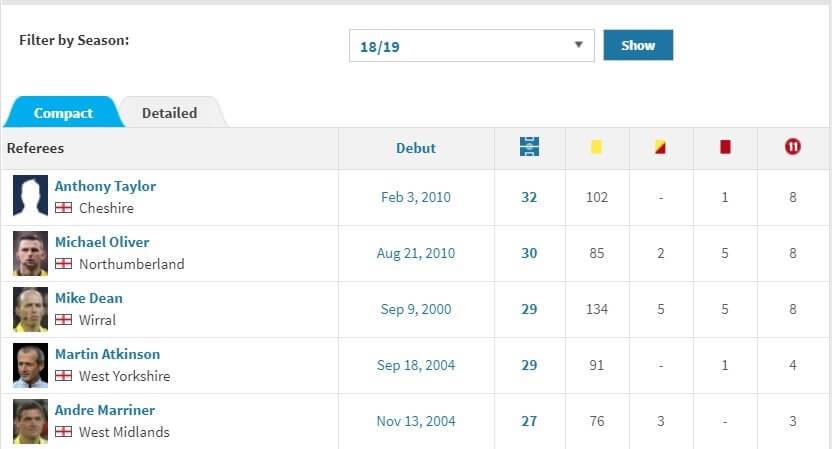Select the Compact tab
Screen dimensions: 832x449
[63, 113]
